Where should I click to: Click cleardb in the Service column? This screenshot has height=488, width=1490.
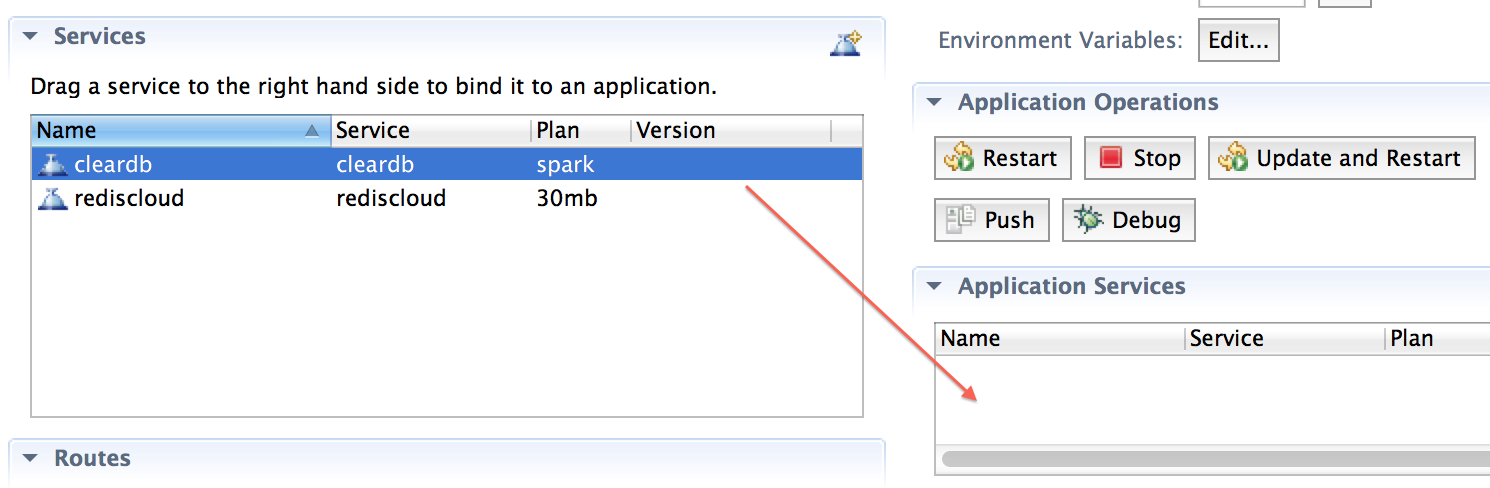point(375,164)
